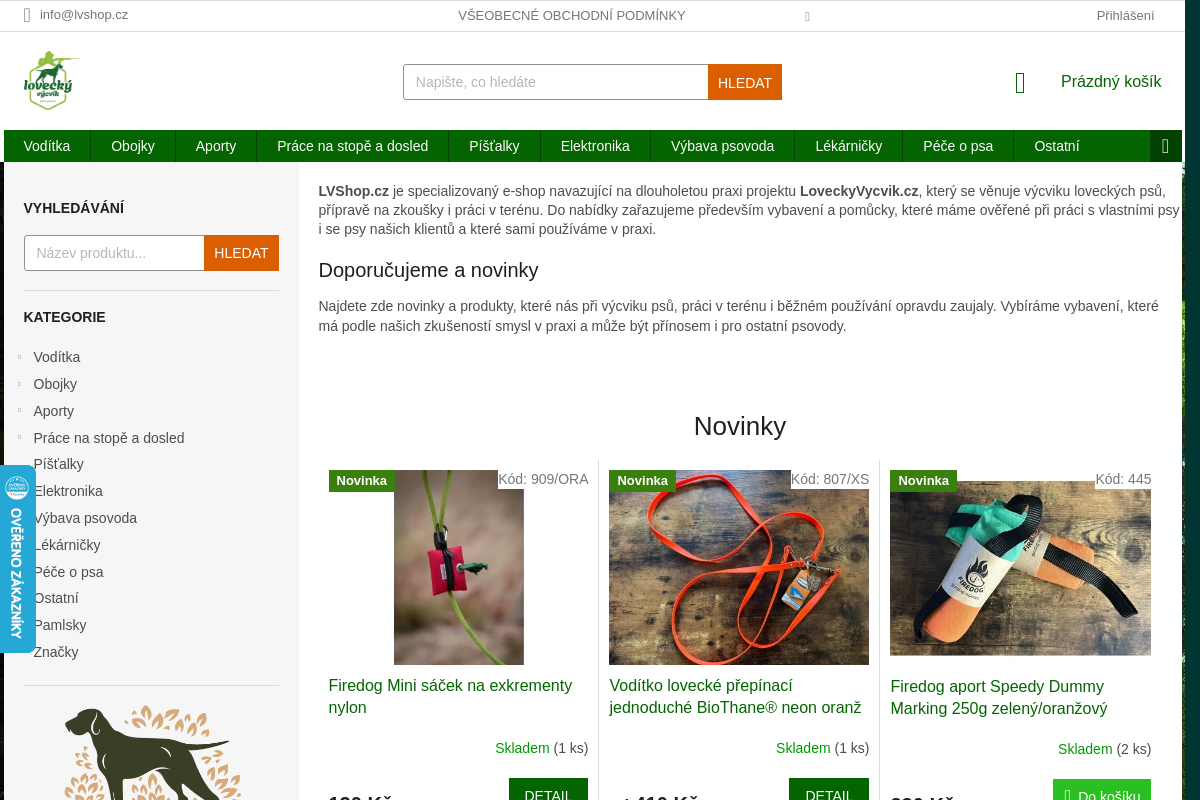This screenshot has width=1200, height=800.
Task: Click the icon at the menu bar end
Action: tap(1166, 146)
